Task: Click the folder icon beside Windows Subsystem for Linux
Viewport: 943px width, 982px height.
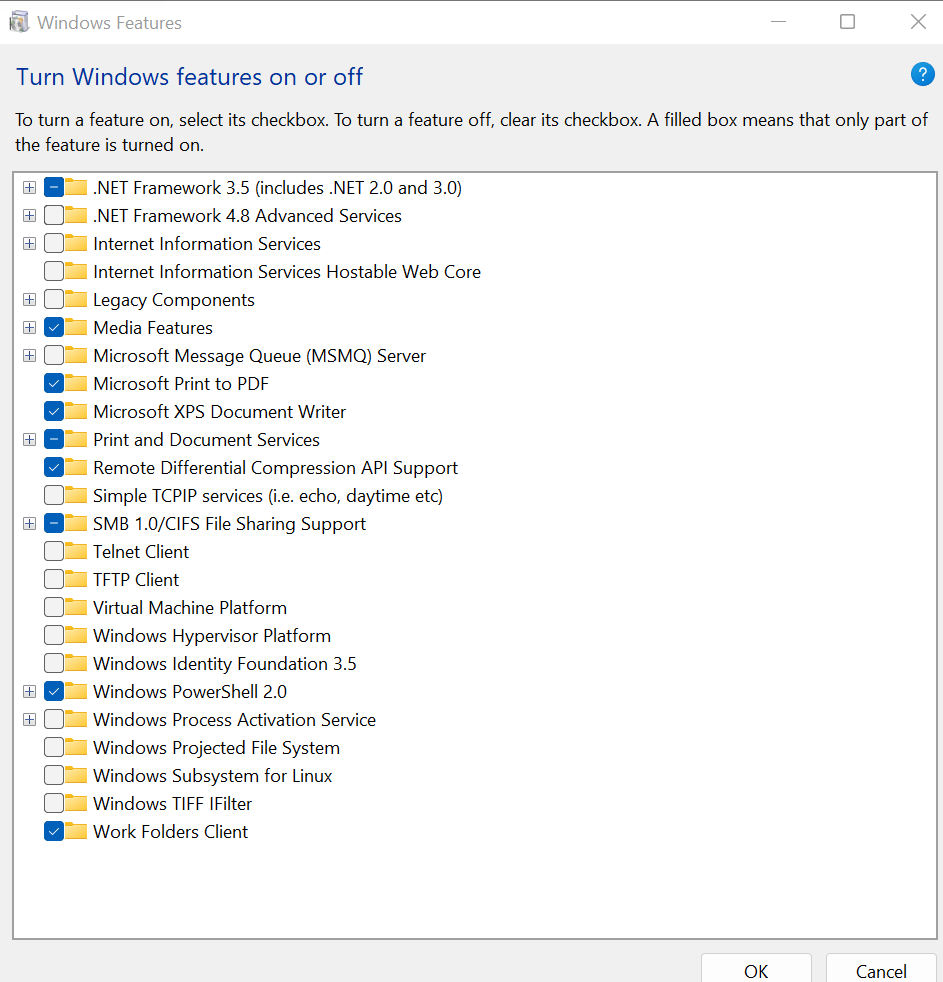Action: point(76,775)
